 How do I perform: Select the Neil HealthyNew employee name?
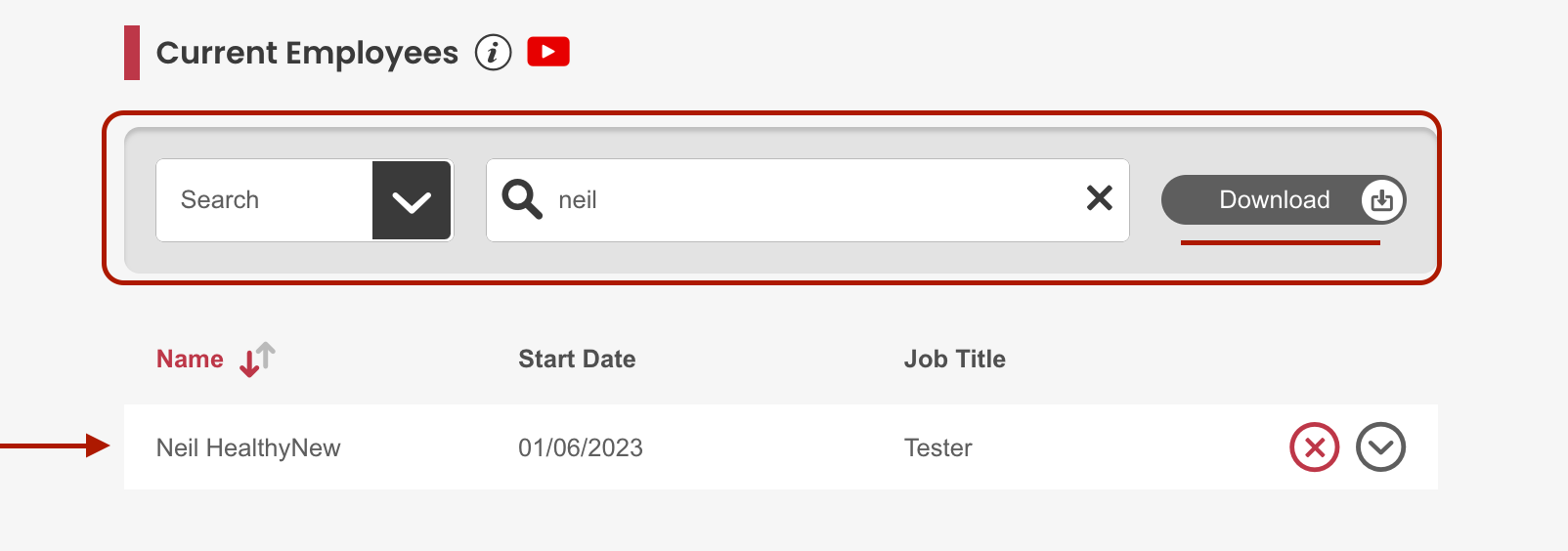pyautogui.click(x=248, y=448)
